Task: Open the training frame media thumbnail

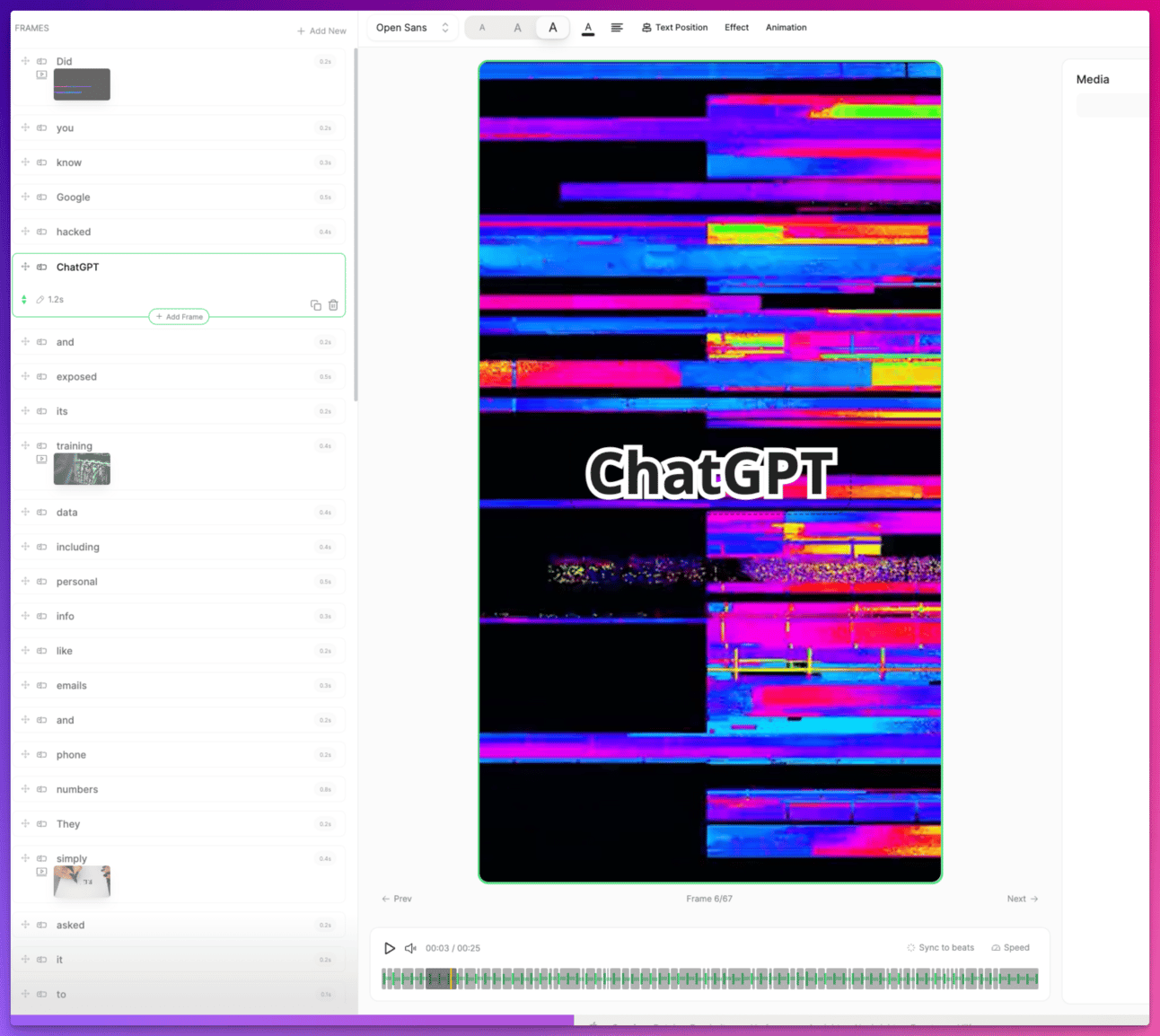Action: [x=82, y=469]
